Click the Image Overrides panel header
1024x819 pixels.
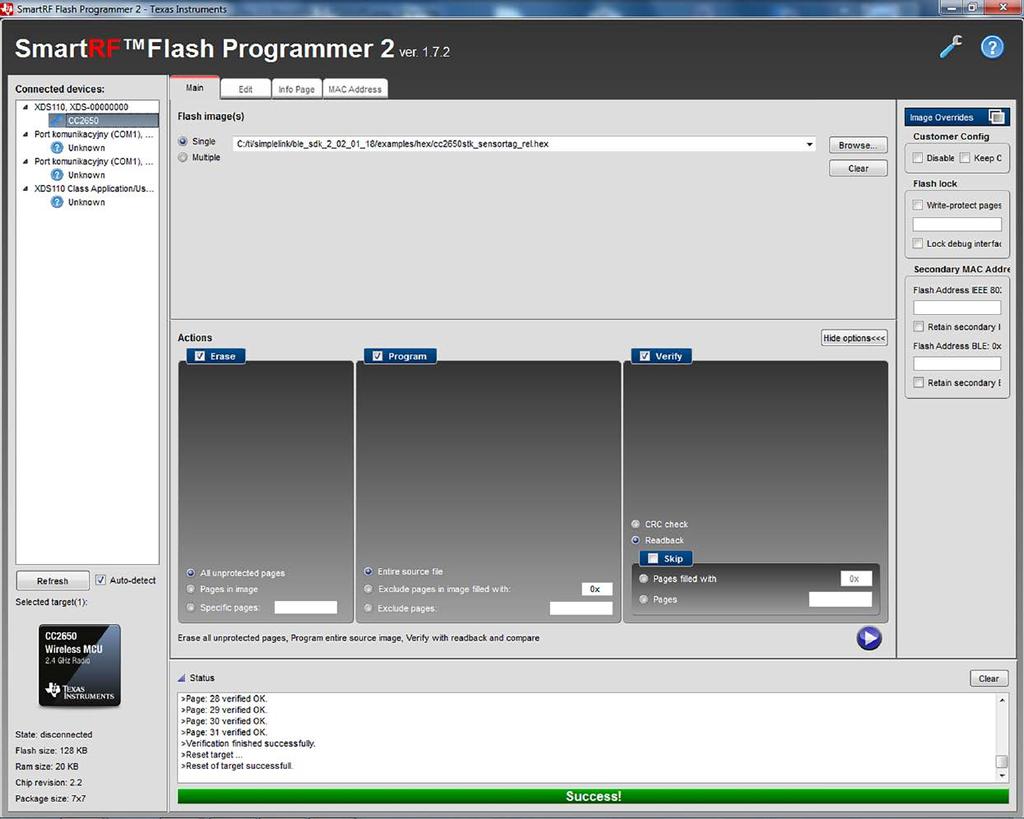coord(957,117)
